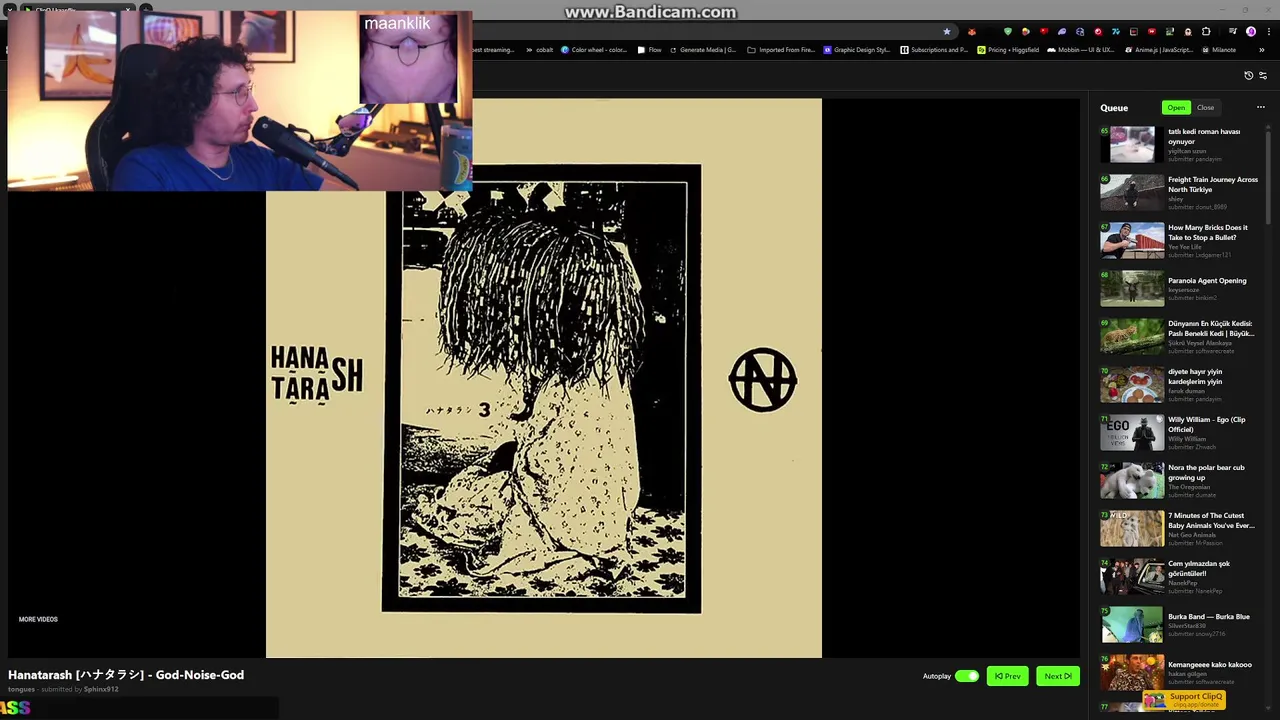This screenshot has width=1280, height=720.
Task: Open the Flow bookmark
Action: pyautogui.click(x=649, y=49)
